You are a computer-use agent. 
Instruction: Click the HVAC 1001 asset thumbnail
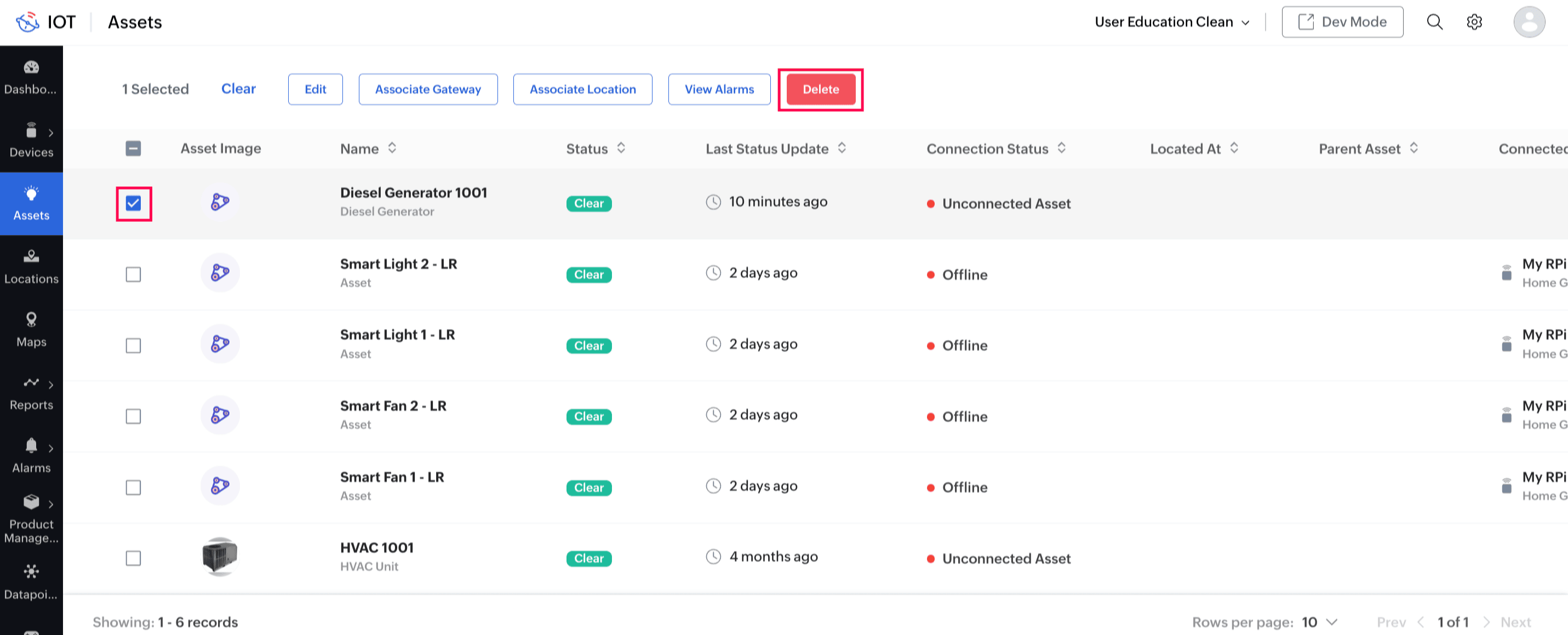[219, 557]
